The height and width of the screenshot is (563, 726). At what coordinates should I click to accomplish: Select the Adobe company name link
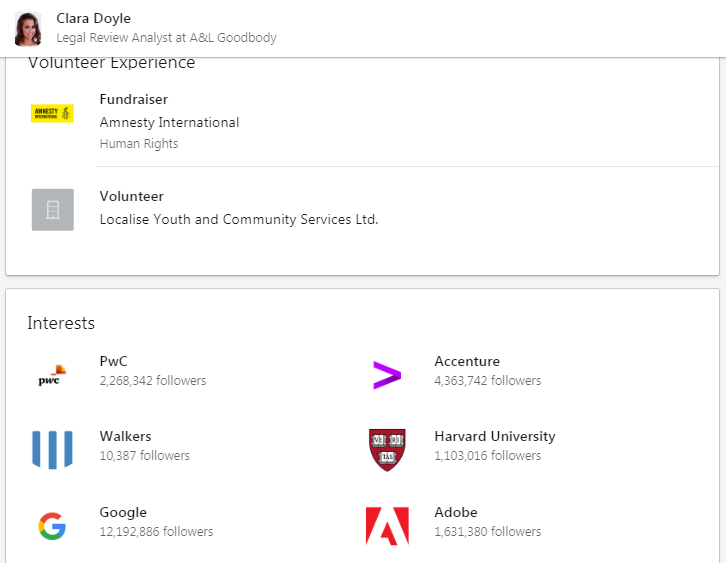[x=456, y=512]
